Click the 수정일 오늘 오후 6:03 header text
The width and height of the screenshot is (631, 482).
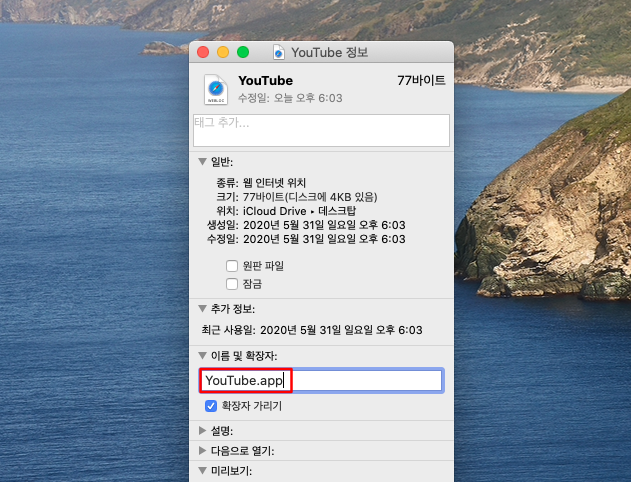[290, 98]
